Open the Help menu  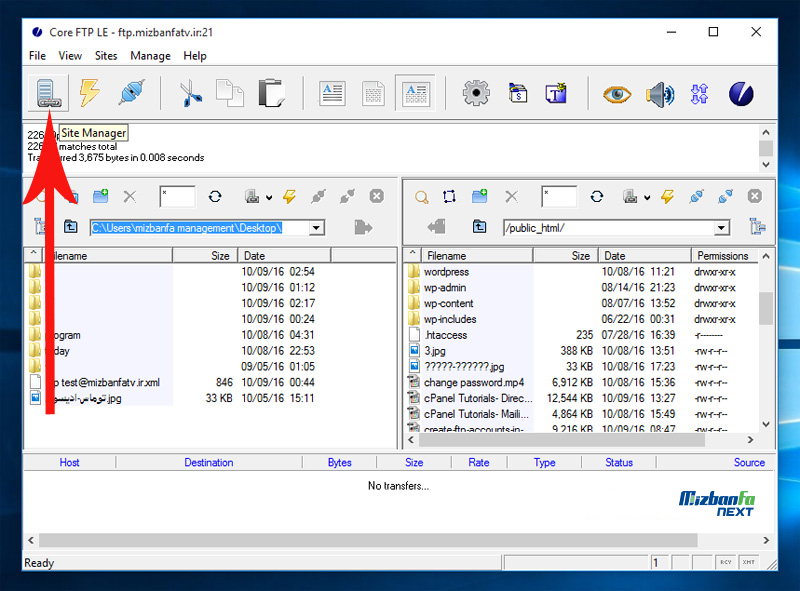[x=195, y=56]
